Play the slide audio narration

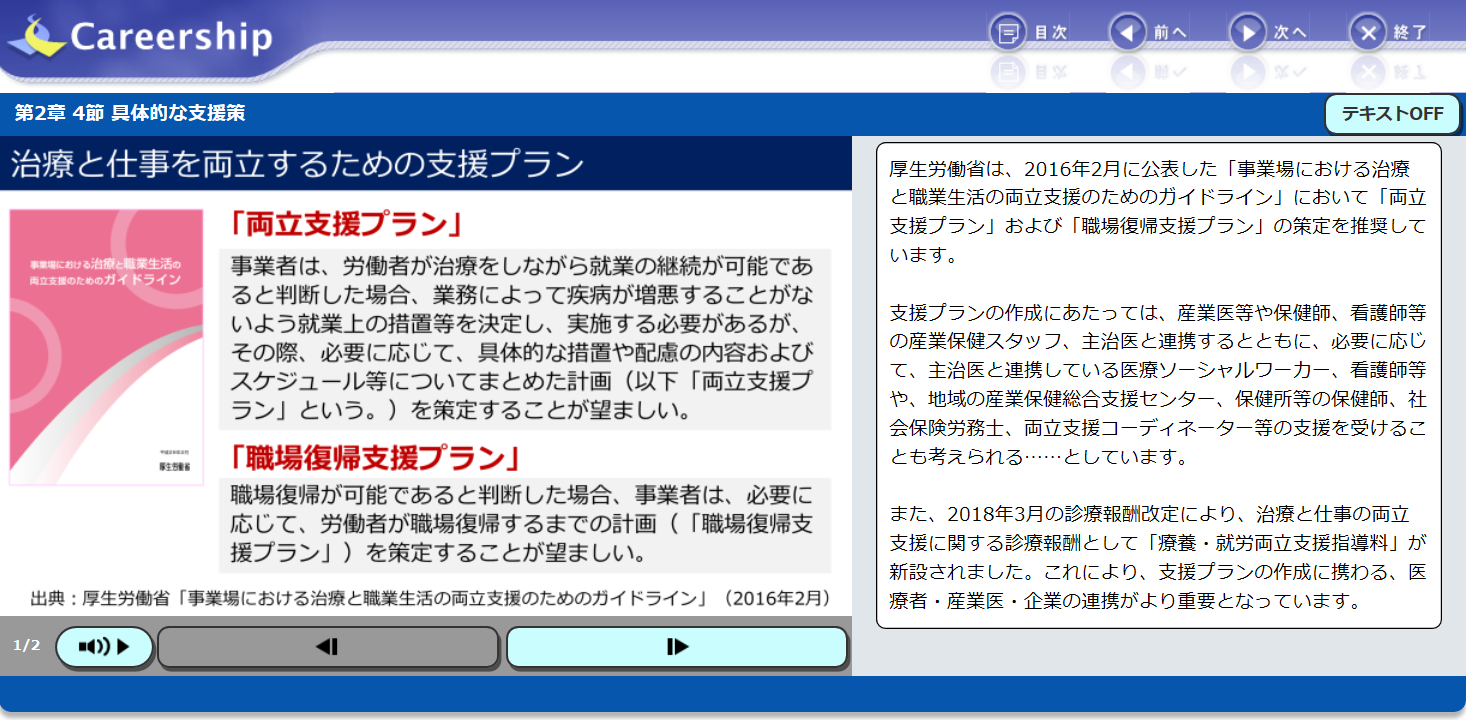click(x=104, y=647)
